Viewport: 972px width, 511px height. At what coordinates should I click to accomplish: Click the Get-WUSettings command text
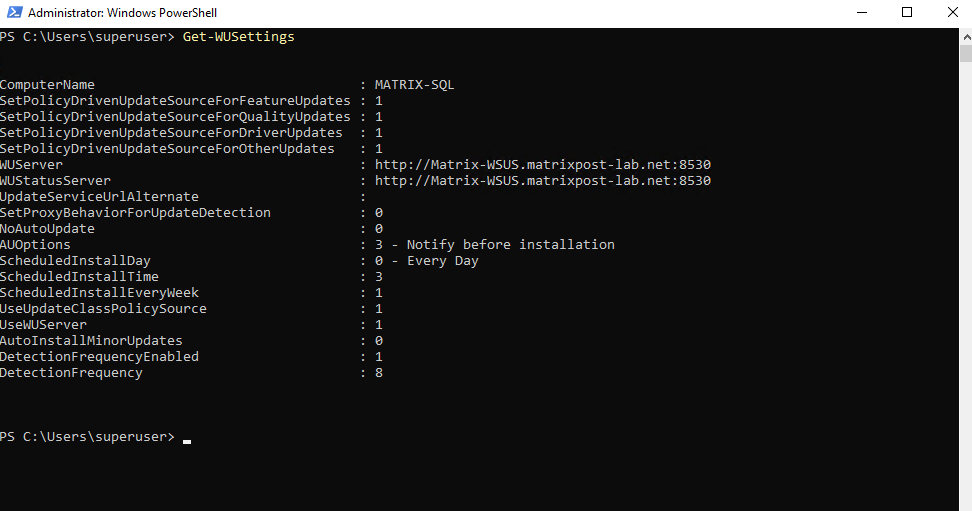pos(238,37)
